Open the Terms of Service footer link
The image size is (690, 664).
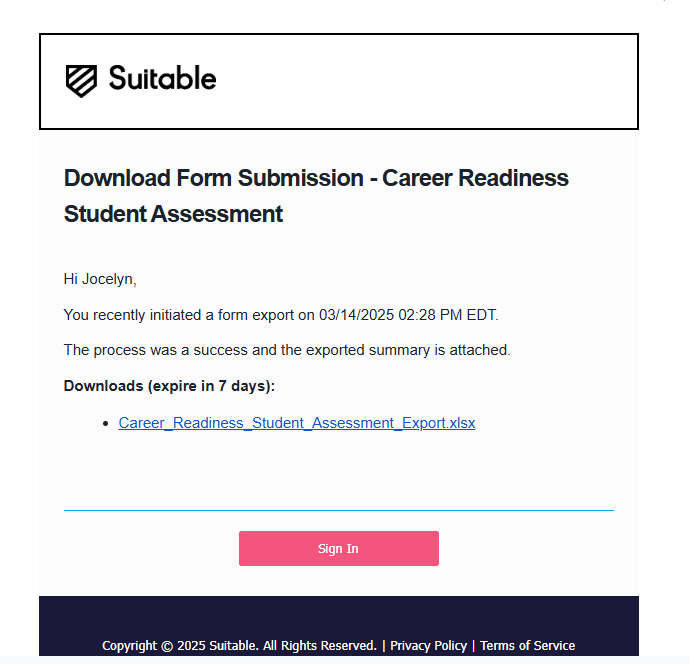pyautogui.click(x=527, y=646)
